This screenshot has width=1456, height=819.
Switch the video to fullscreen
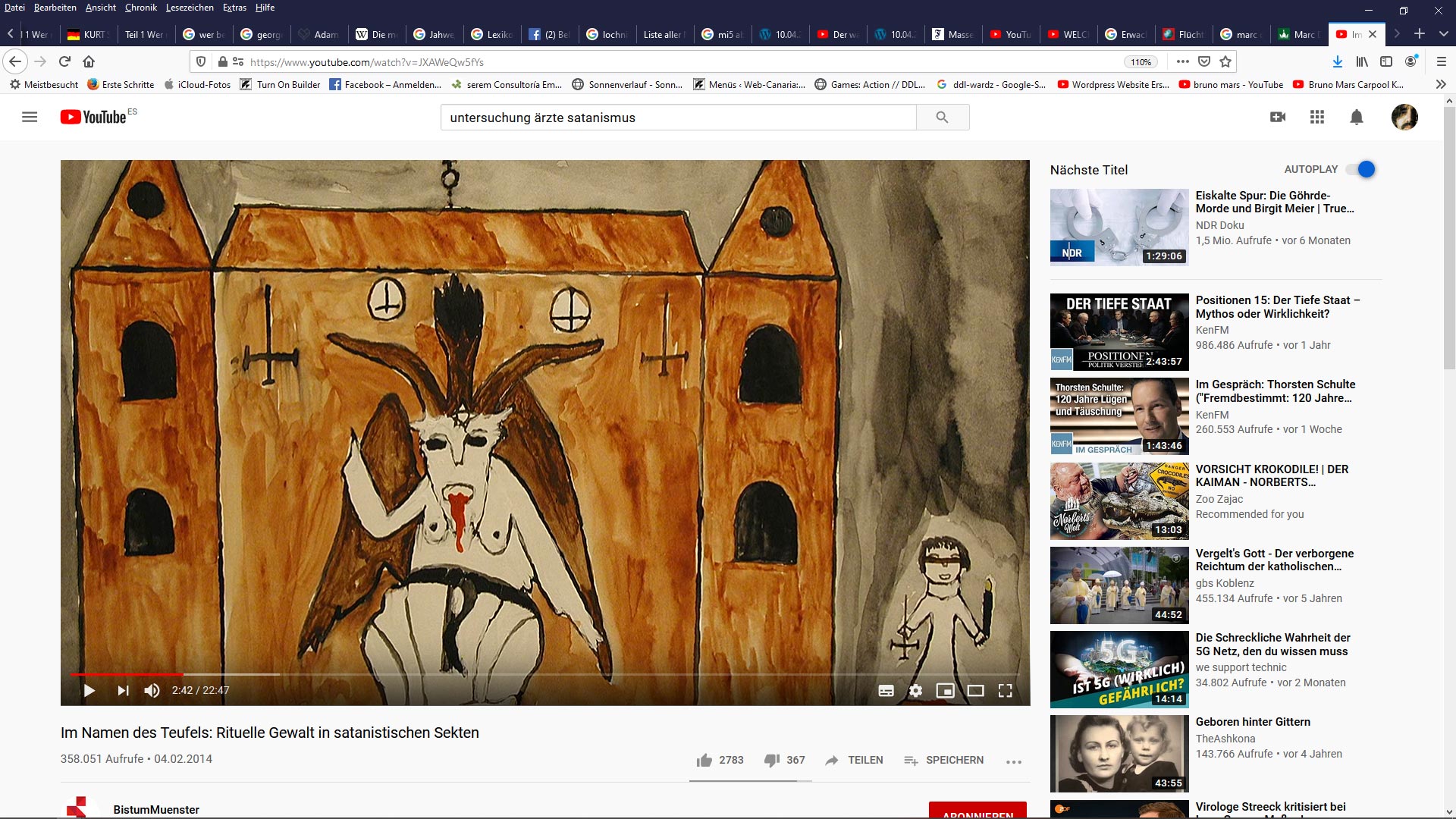click(x=1005, y=690)
